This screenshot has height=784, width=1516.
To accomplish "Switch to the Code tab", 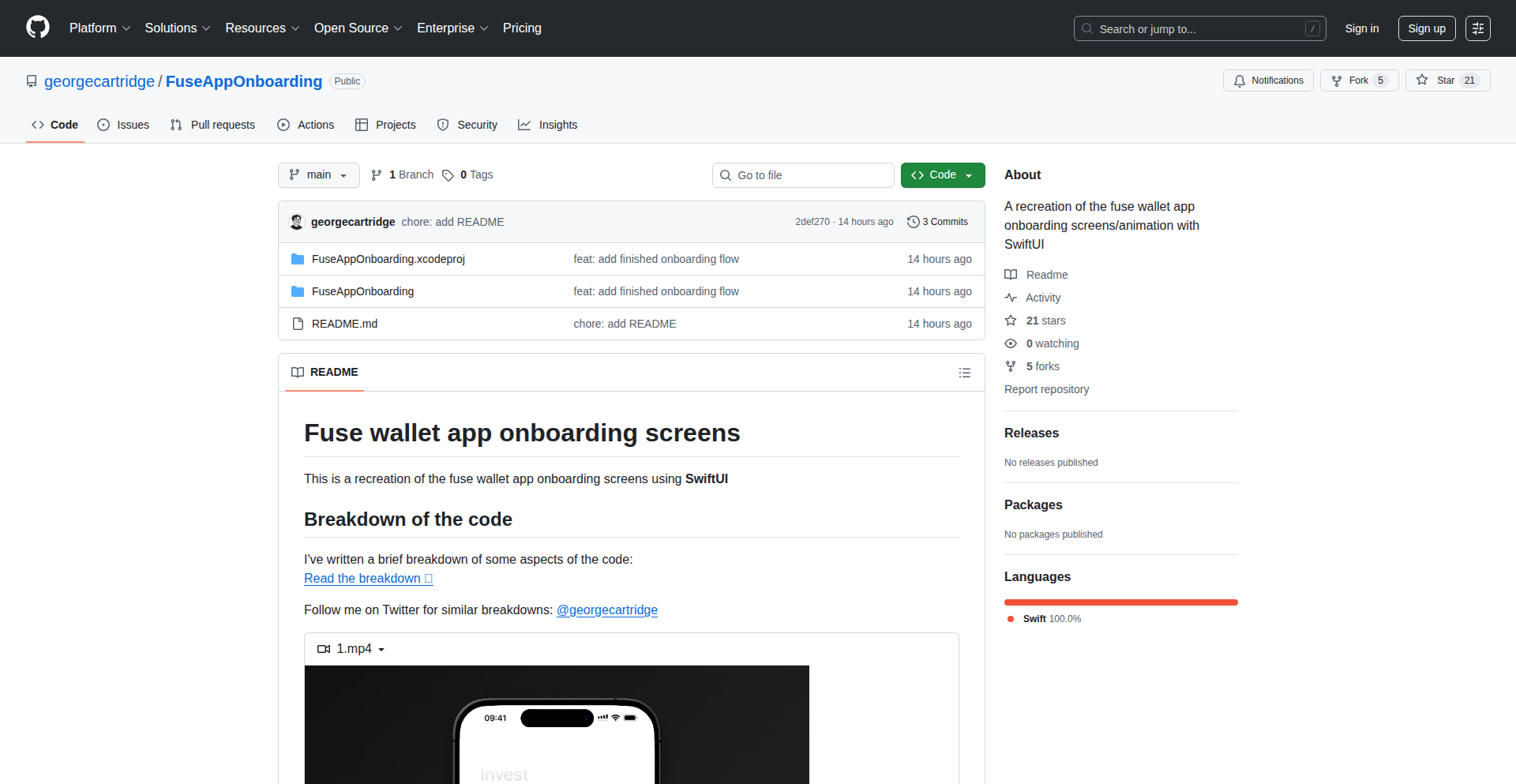I will 55,125.
